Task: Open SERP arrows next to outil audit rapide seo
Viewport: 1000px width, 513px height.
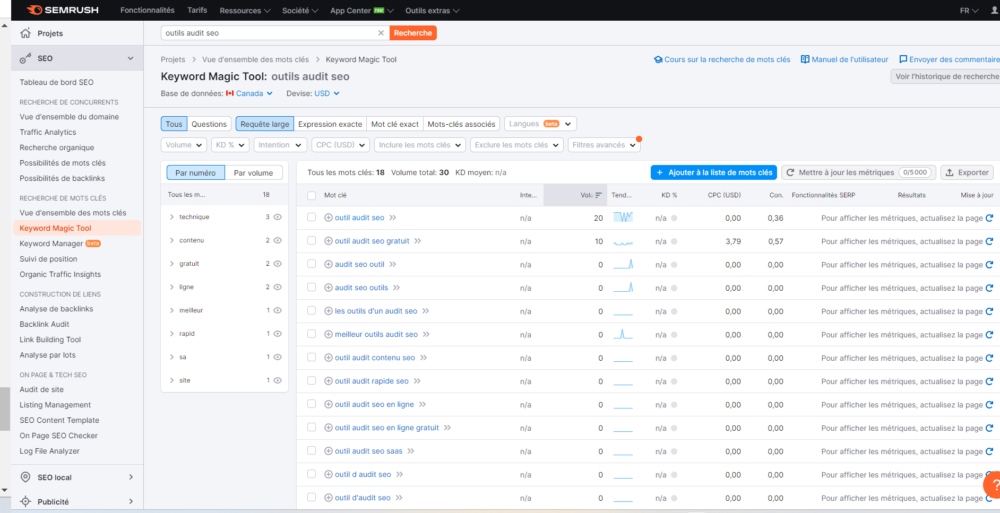Action: pos(417,381)
